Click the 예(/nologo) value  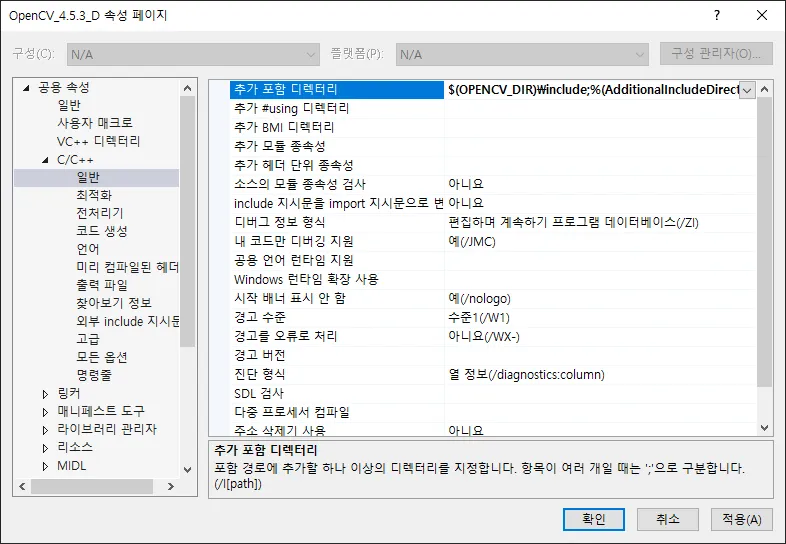pyautogui.click(x=479, y=298)
